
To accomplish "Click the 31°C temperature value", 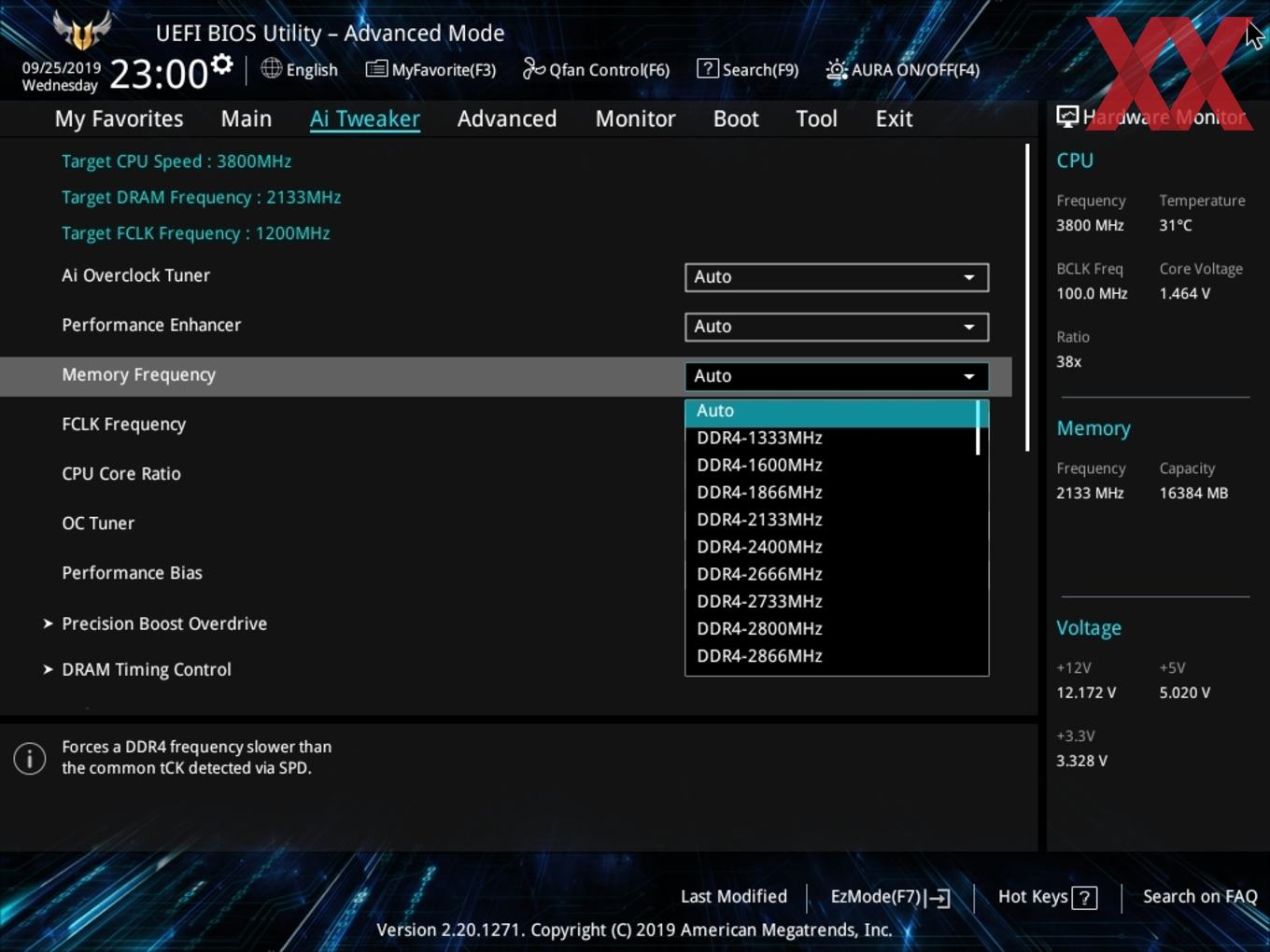I will pyautogui.click(x=1176, y=225).
